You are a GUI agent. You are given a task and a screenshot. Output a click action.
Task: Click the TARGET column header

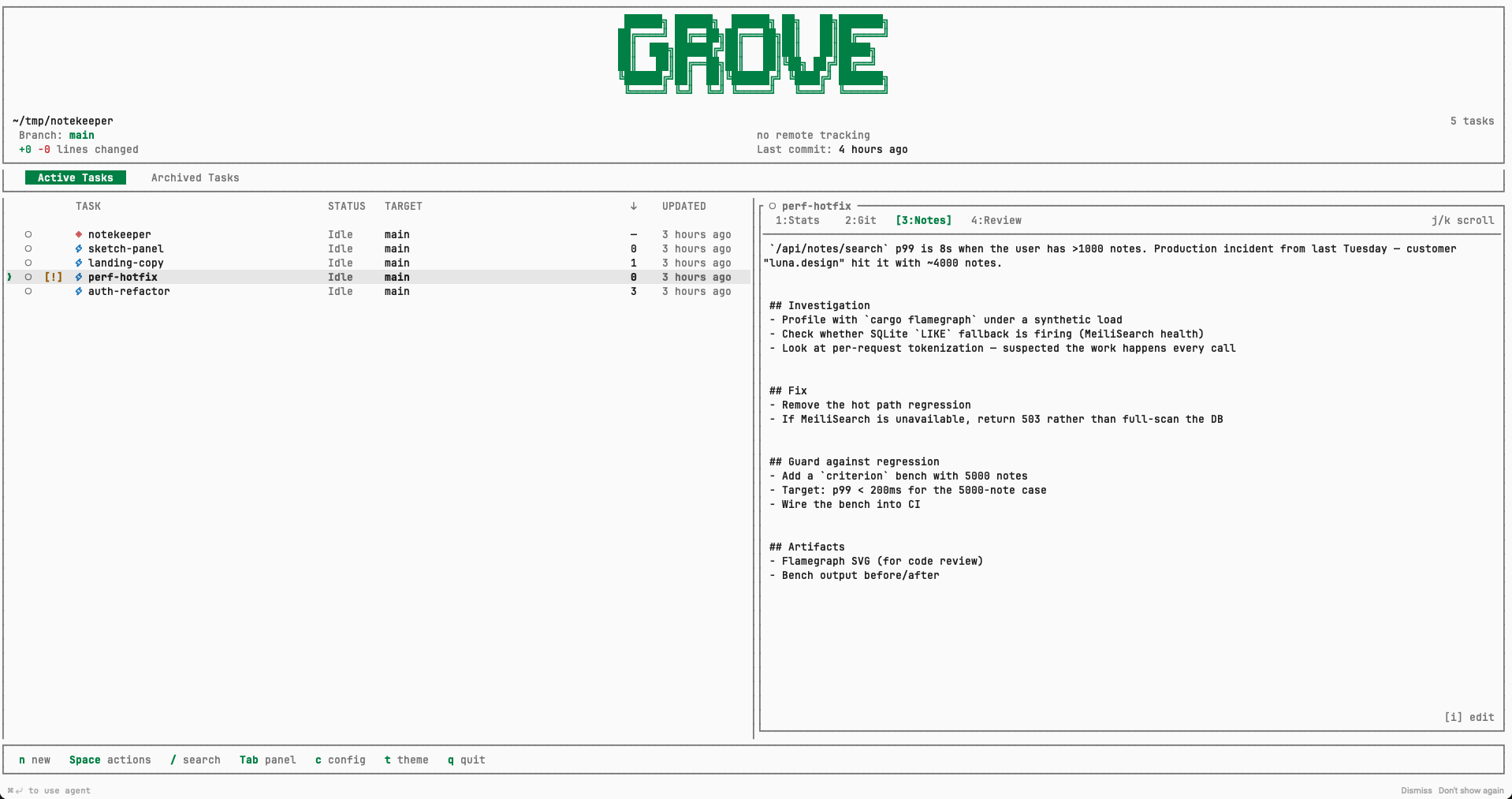click(x=404, y=206)
